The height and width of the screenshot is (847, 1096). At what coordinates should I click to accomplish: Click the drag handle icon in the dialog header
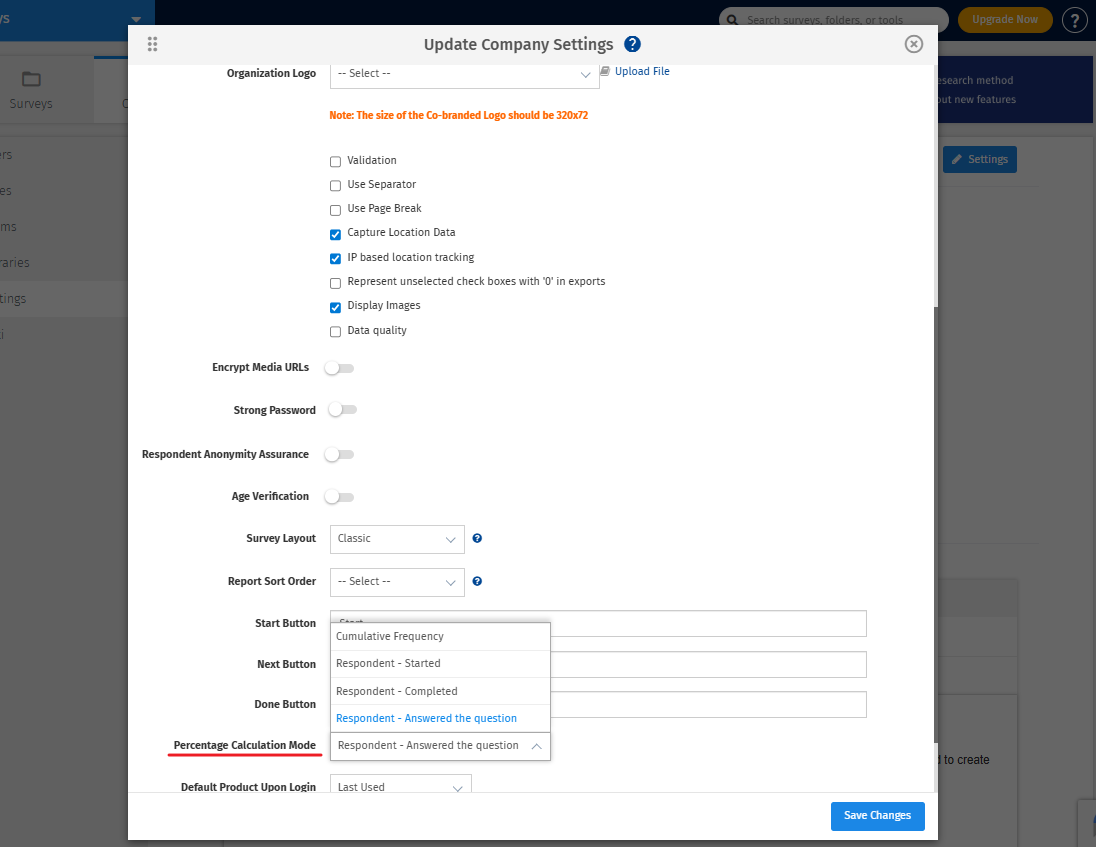(x=152, y=44)
